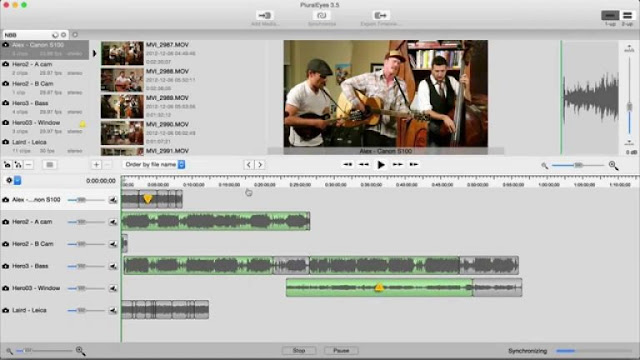Click the zoom in magnifier beside Play controls
The width and height of the screenshot is (640, 360).
tap(613, 165)
